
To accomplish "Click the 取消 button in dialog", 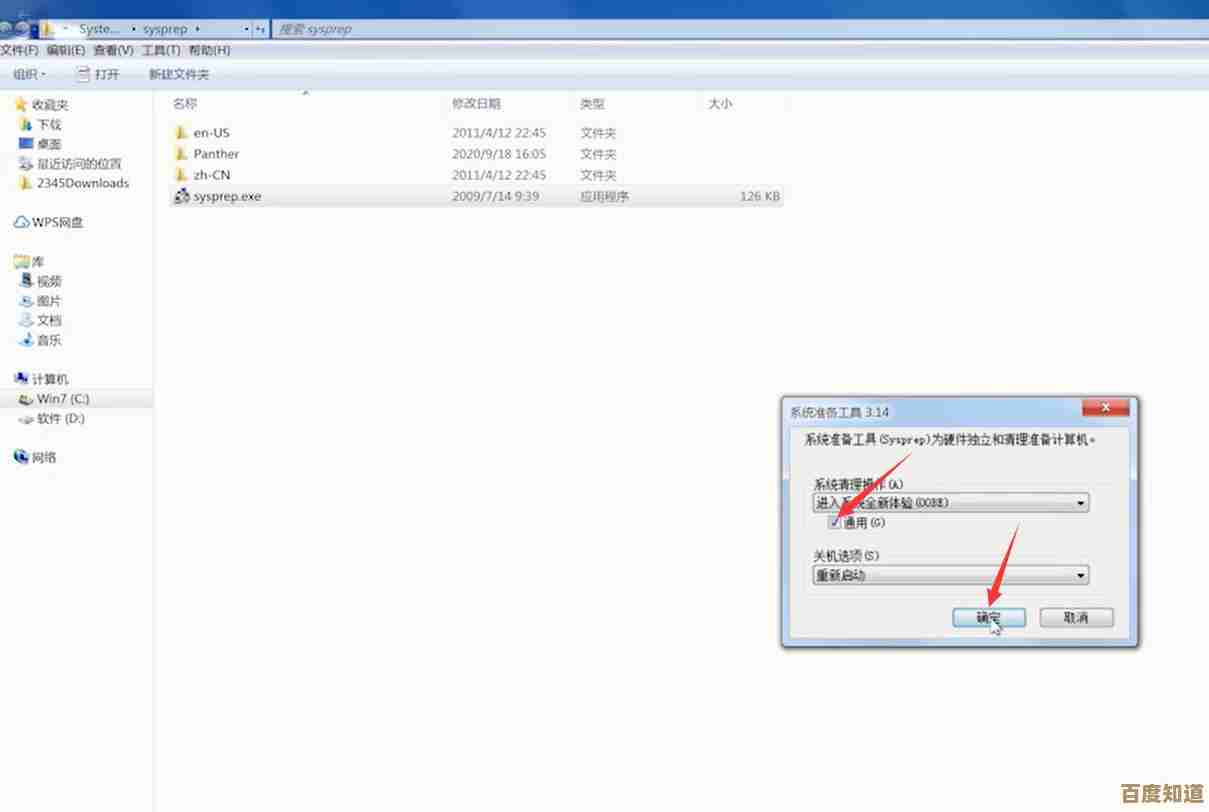I will tap(1076, 618).
